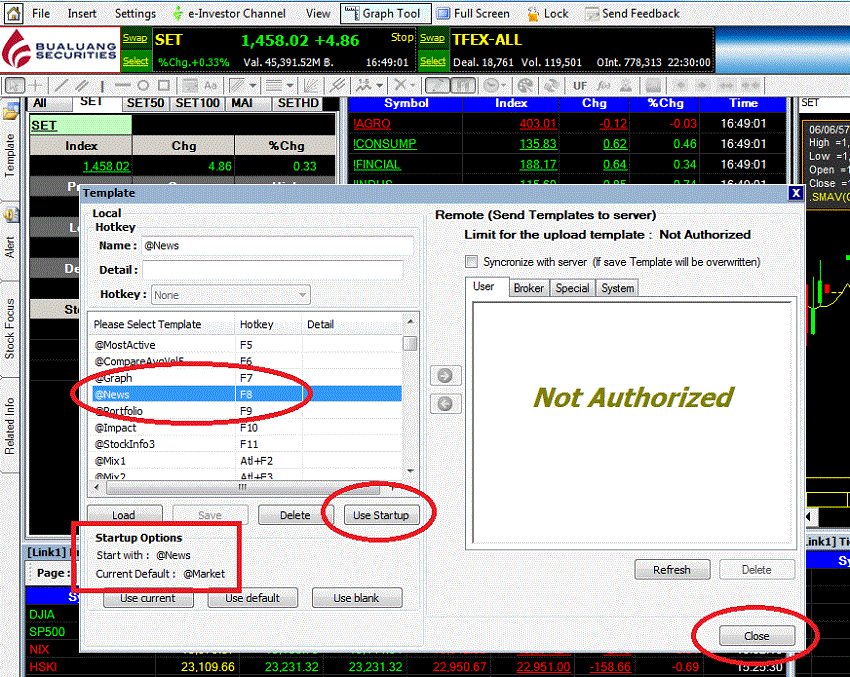Select the rectangle drawing tool
Screen dimensions: 850x677
164,86
